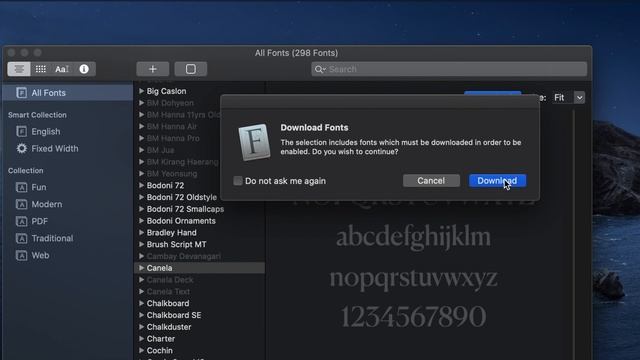Image resolution: width=640 pixels, height=360 pixels.
Task: Open the Traditional collection
Action: [52, 238]
